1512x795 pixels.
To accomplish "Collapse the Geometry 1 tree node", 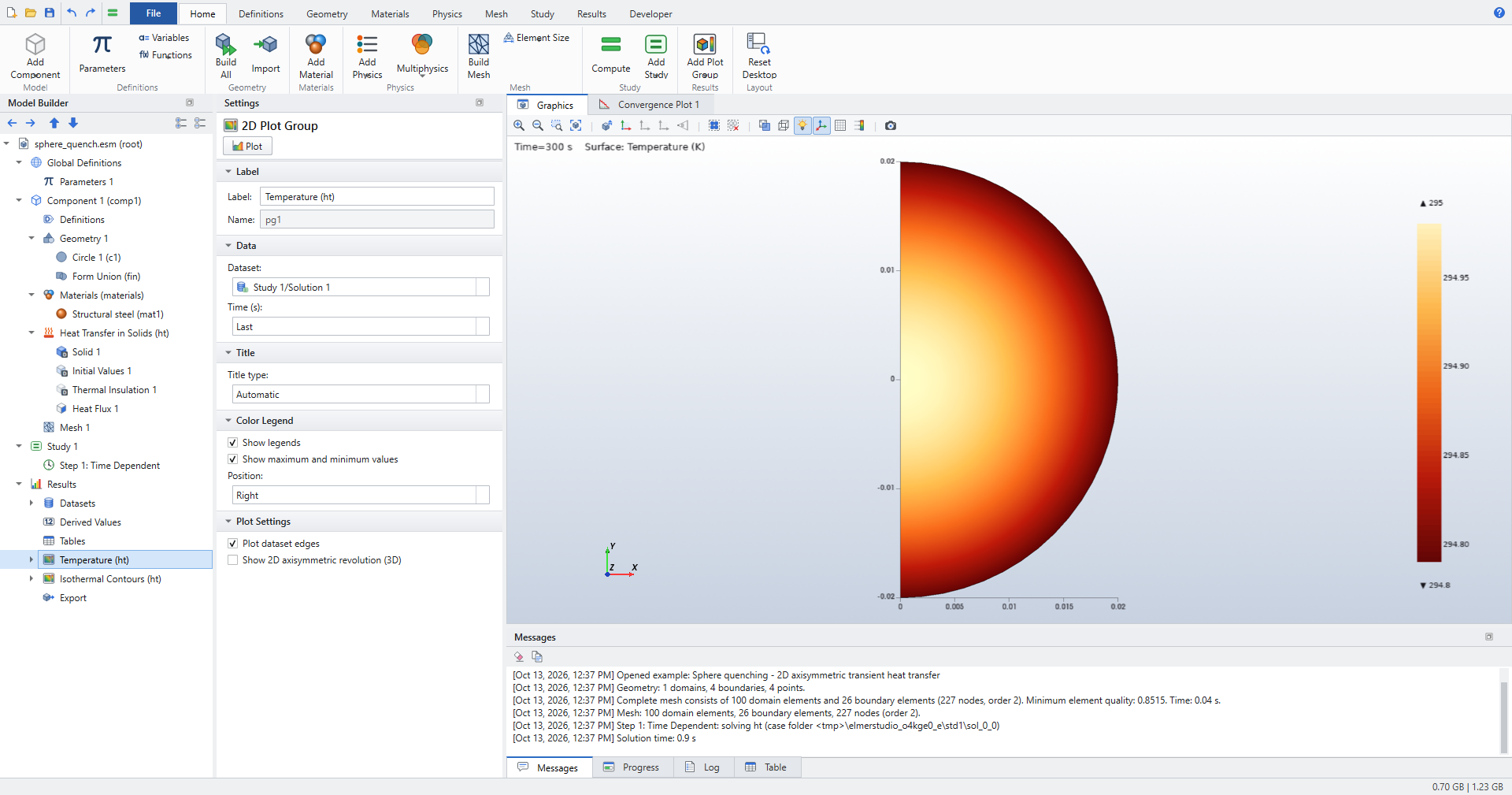I will (31, 239).
